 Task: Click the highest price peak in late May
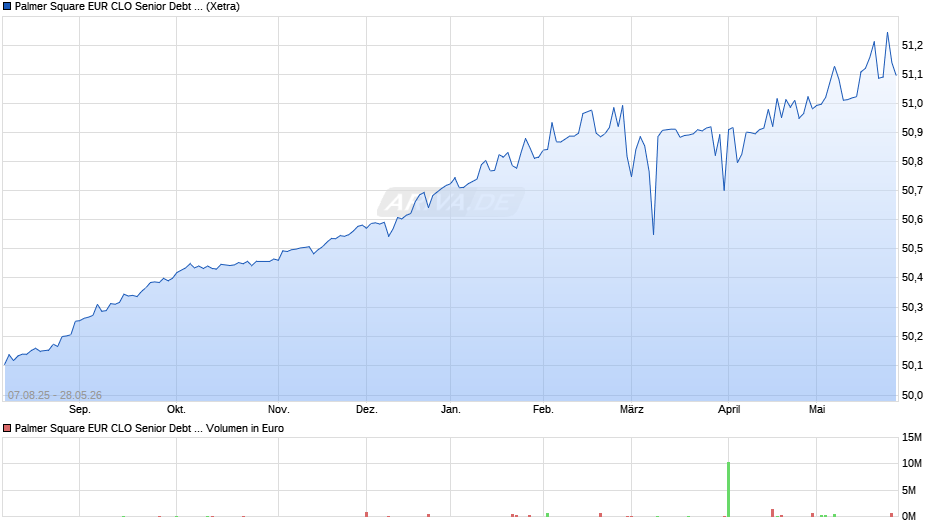click(888, 33)
